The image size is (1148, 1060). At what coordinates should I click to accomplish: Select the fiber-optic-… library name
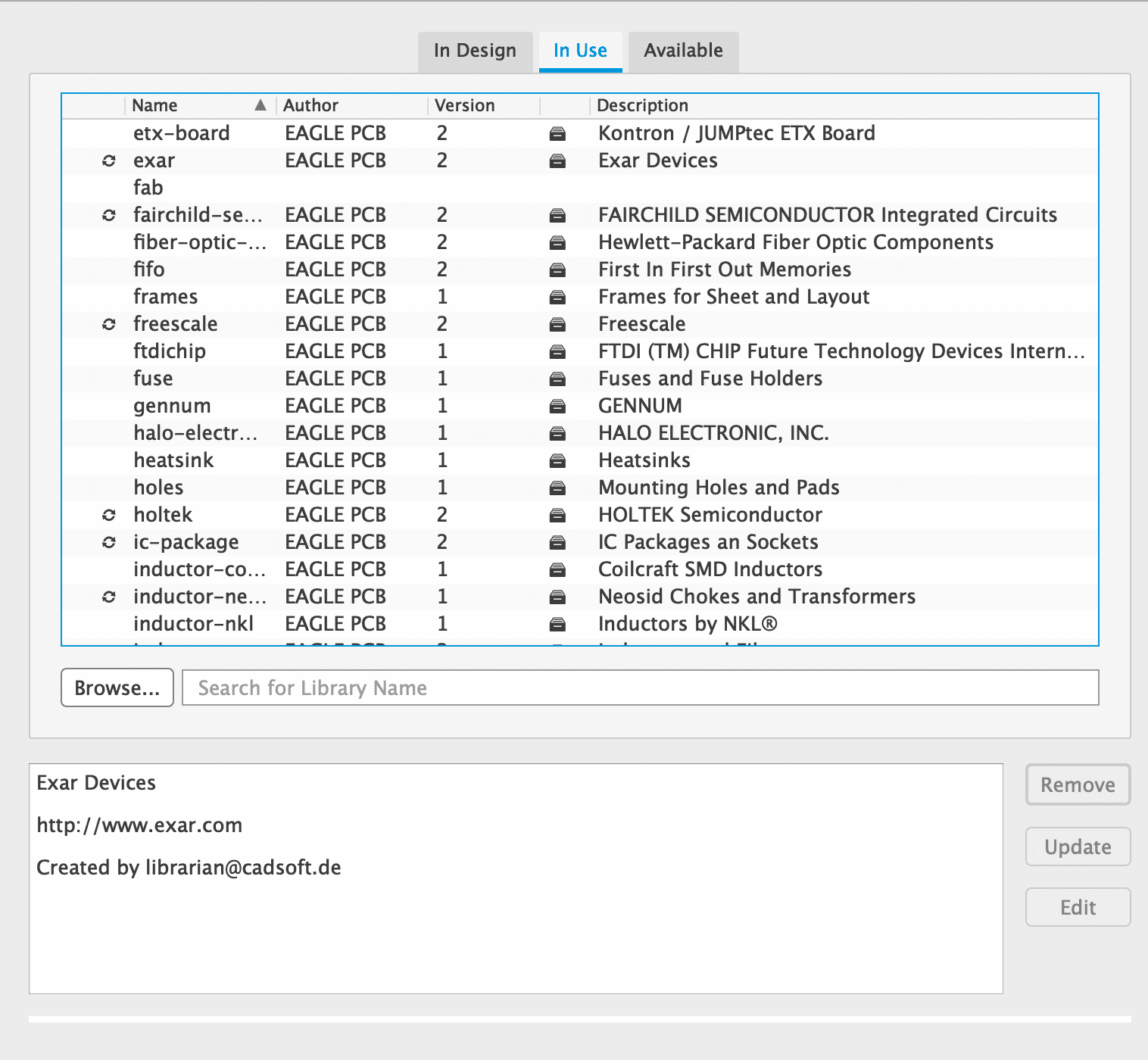point(200,242)
